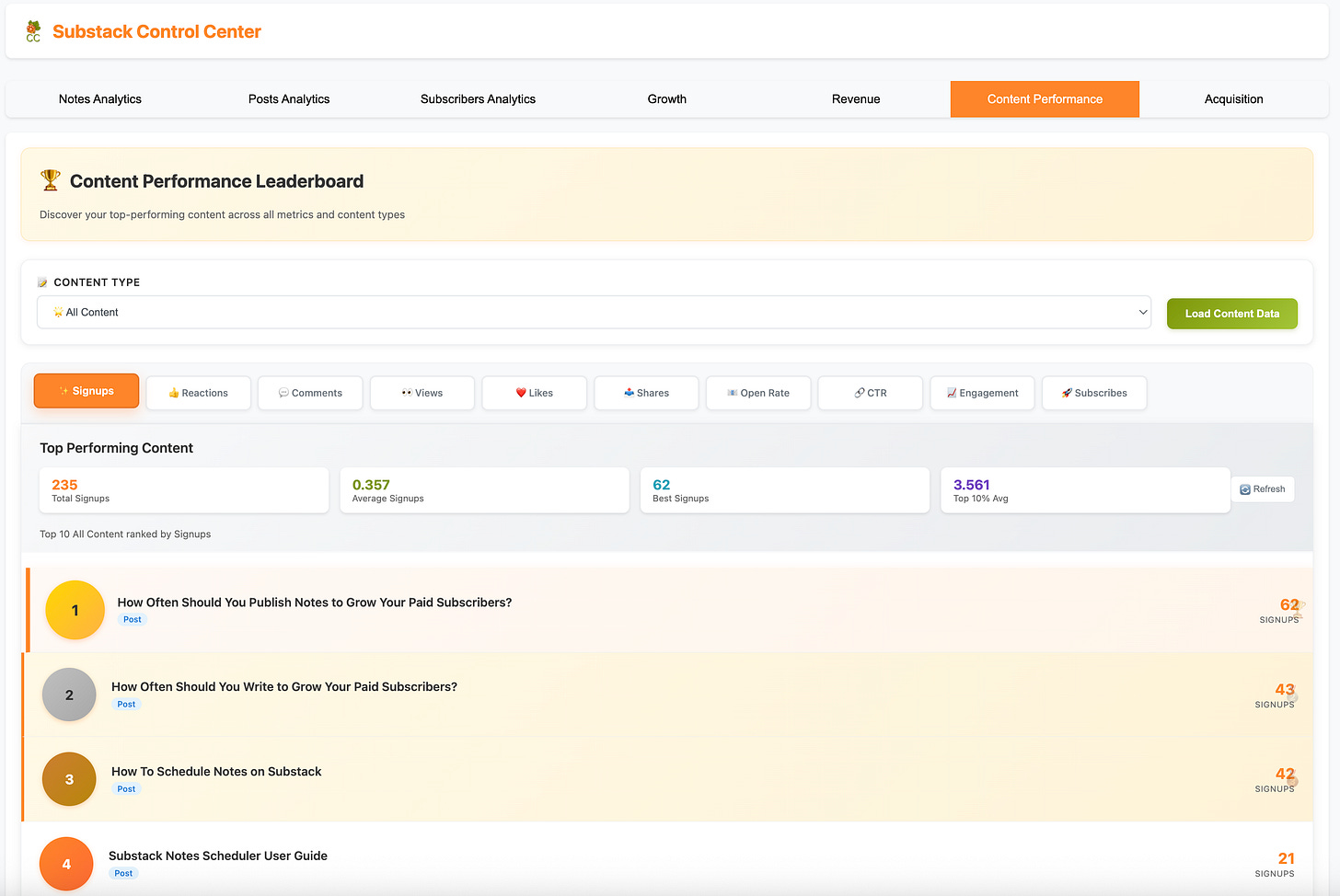
Task: Rank content by Views
Action: [422, 393]
